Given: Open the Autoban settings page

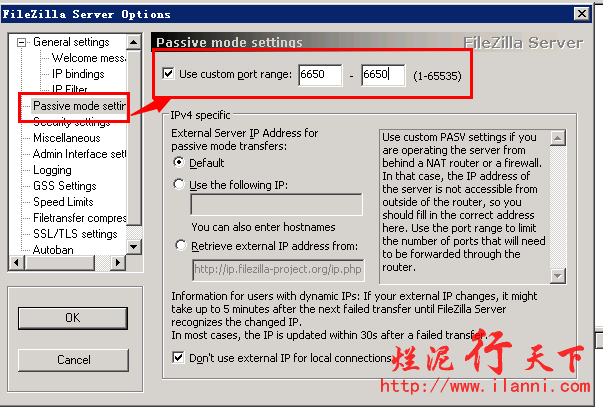Looking at the screenshot, I should pos(53,250).
